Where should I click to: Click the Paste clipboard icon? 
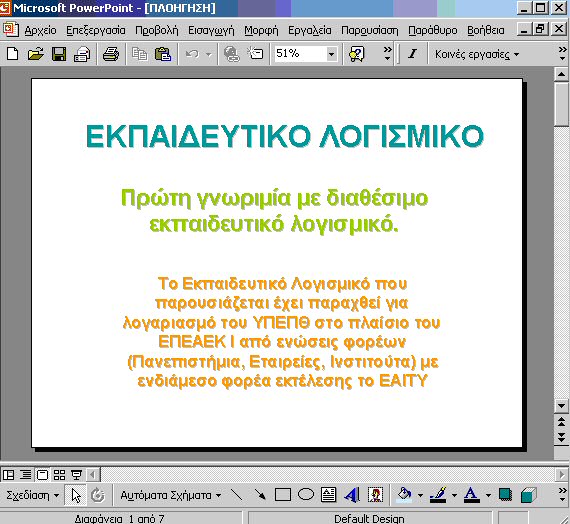[x=162, y=54]
